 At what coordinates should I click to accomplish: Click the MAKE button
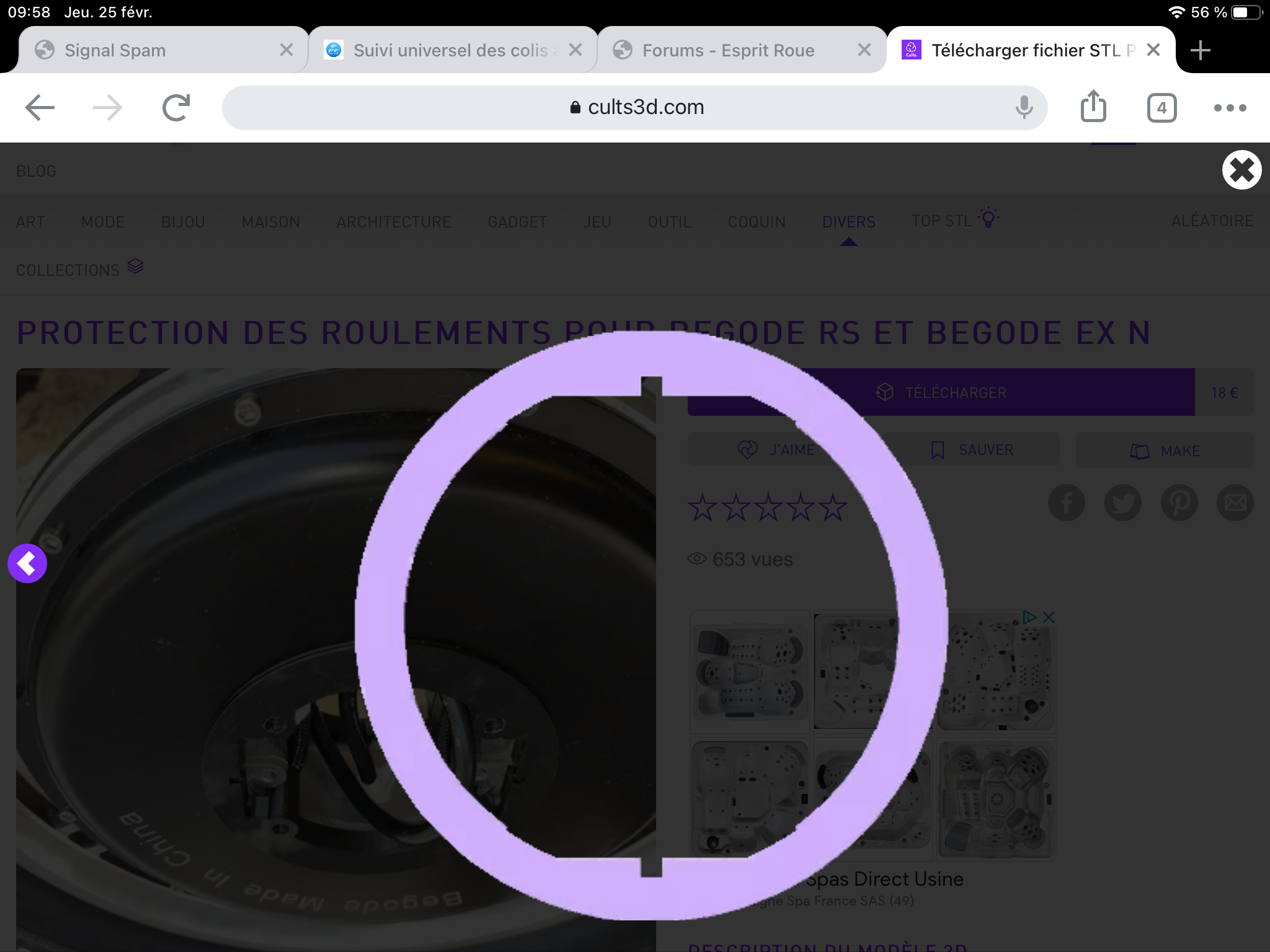click(x=1165, y=451)
